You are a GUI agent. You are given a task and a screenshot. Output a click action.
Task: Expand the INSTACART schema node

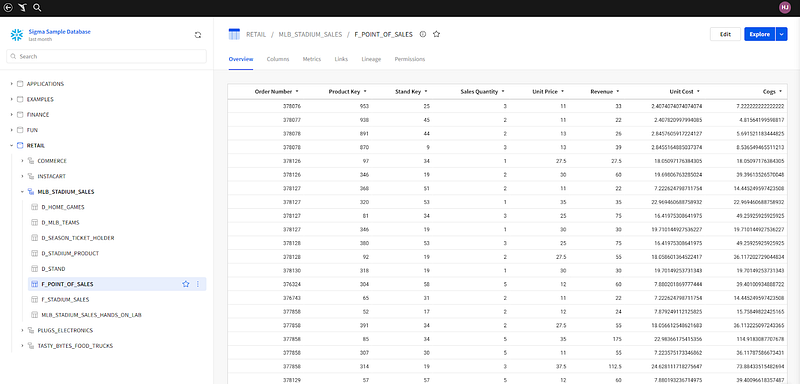[x=22, y=176]
